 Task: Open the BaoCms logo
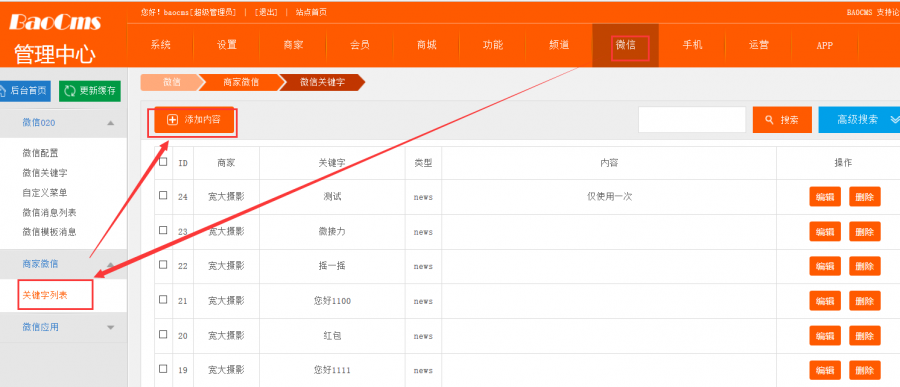(55, 22)
